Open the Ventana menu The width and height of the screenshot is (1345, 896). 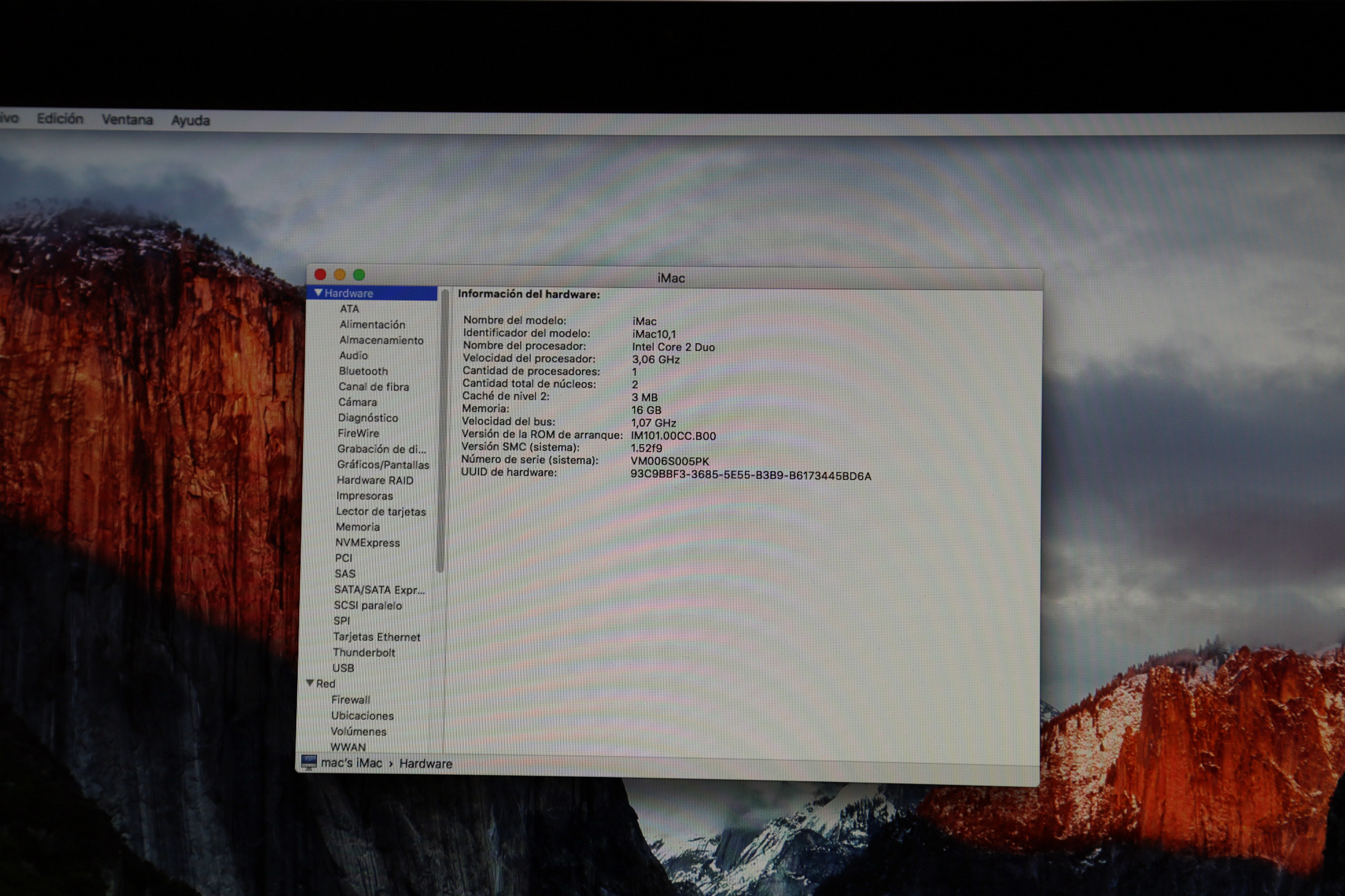tap(127, 120)
